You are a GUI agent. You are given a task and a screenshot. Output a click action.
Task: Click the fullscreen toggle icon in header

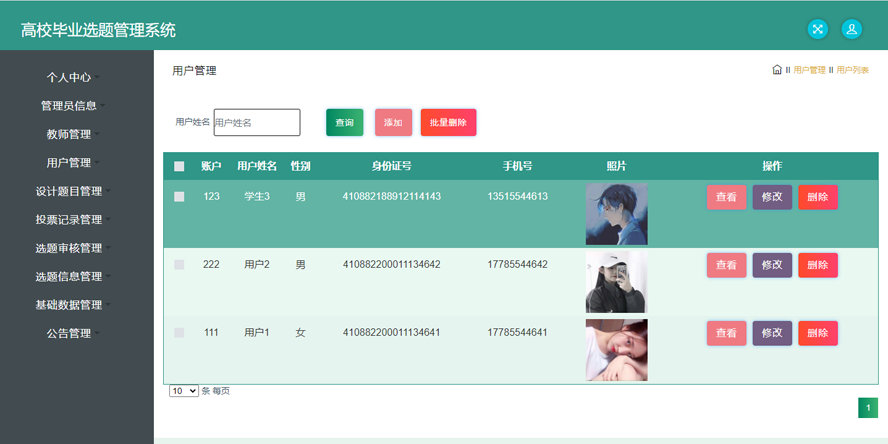coord(817,29)
